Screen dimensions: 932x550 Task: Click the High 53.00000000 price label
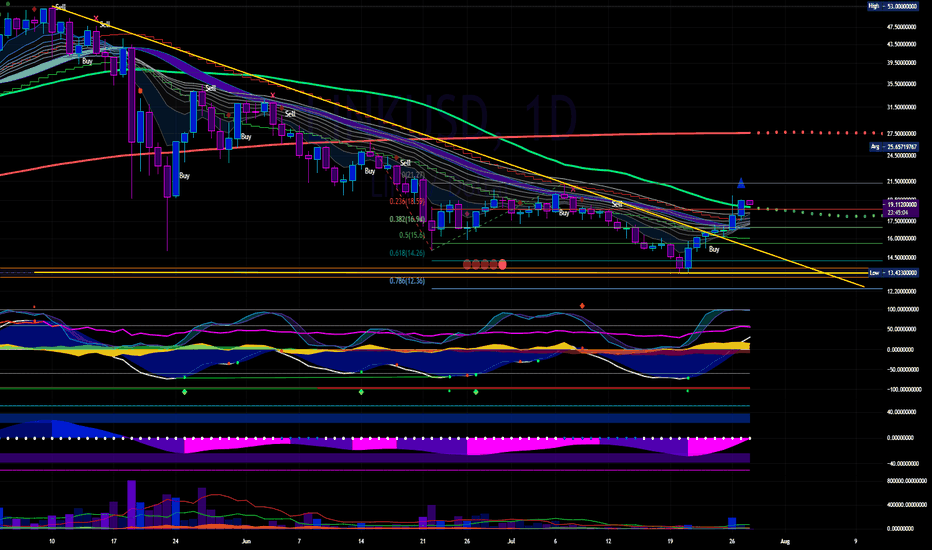click(x=892, y=6)
